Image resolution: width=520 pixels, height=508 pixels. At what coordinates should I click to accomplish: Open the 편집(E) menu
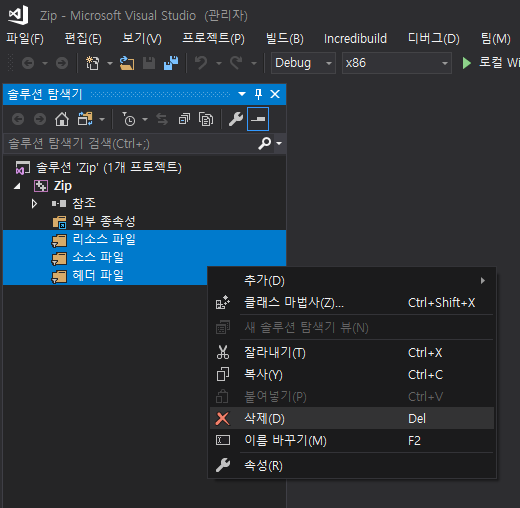(x=83, y=39)
